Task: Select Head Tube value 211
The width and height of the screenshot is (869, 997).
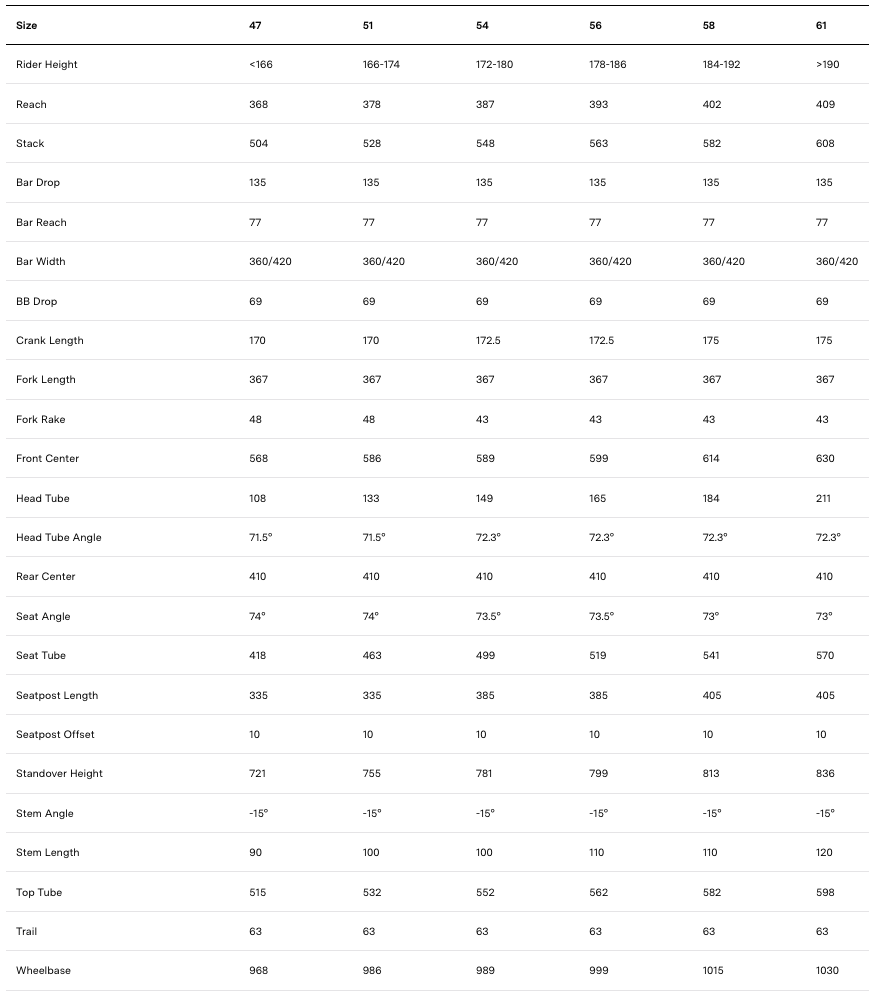Action: 824,498
